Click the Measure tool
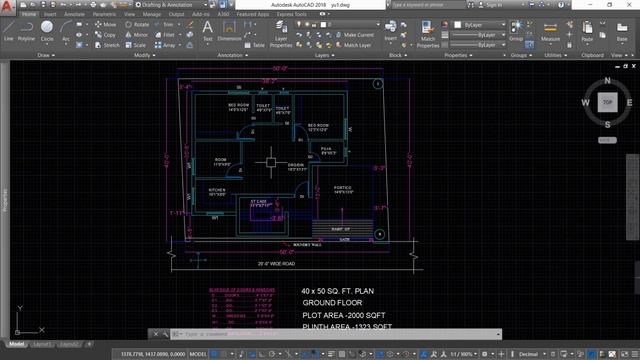The width and height of the screenshot is (640, 360). tap(550, 31)
